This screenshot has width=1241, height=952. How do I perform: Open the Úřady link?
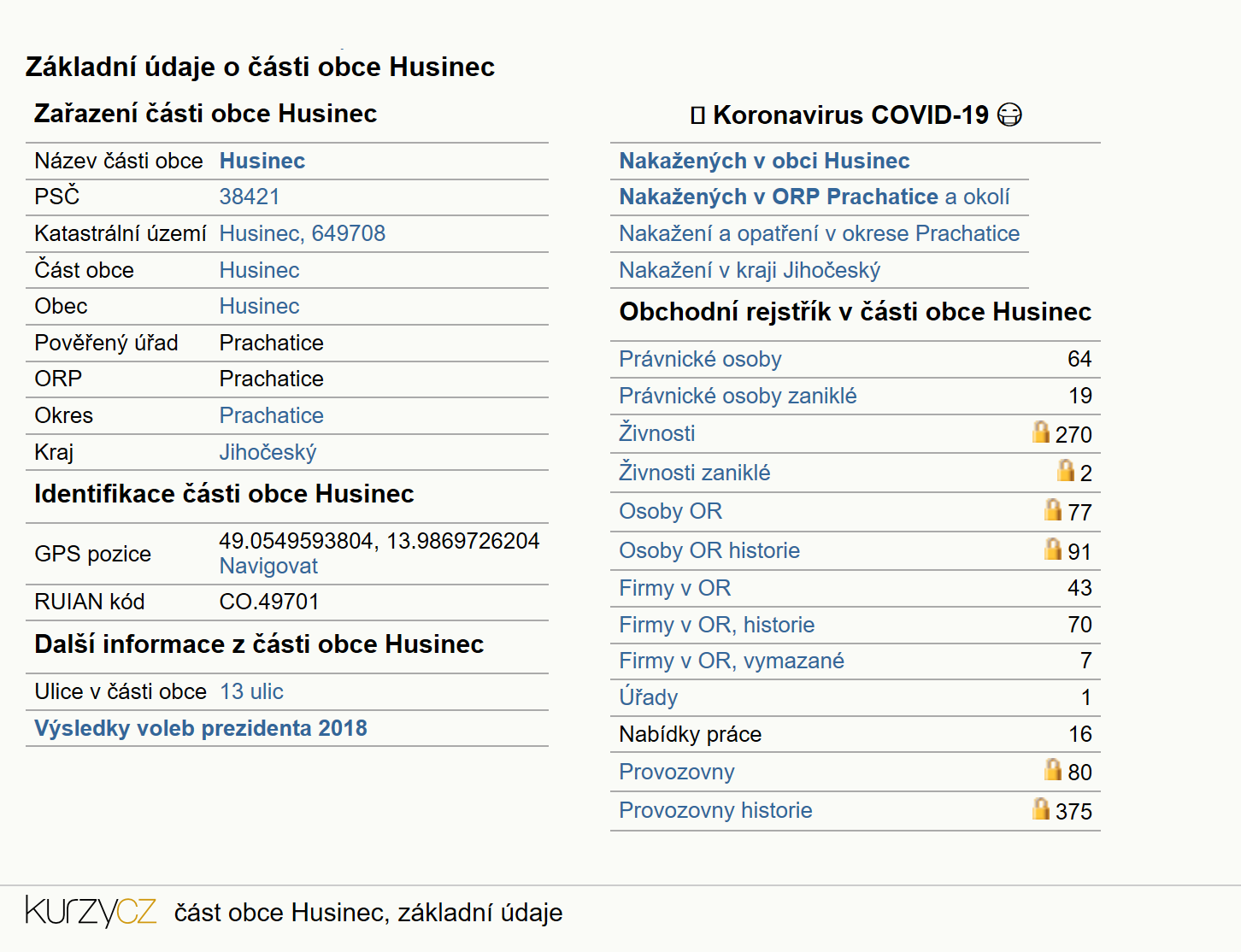649,697
